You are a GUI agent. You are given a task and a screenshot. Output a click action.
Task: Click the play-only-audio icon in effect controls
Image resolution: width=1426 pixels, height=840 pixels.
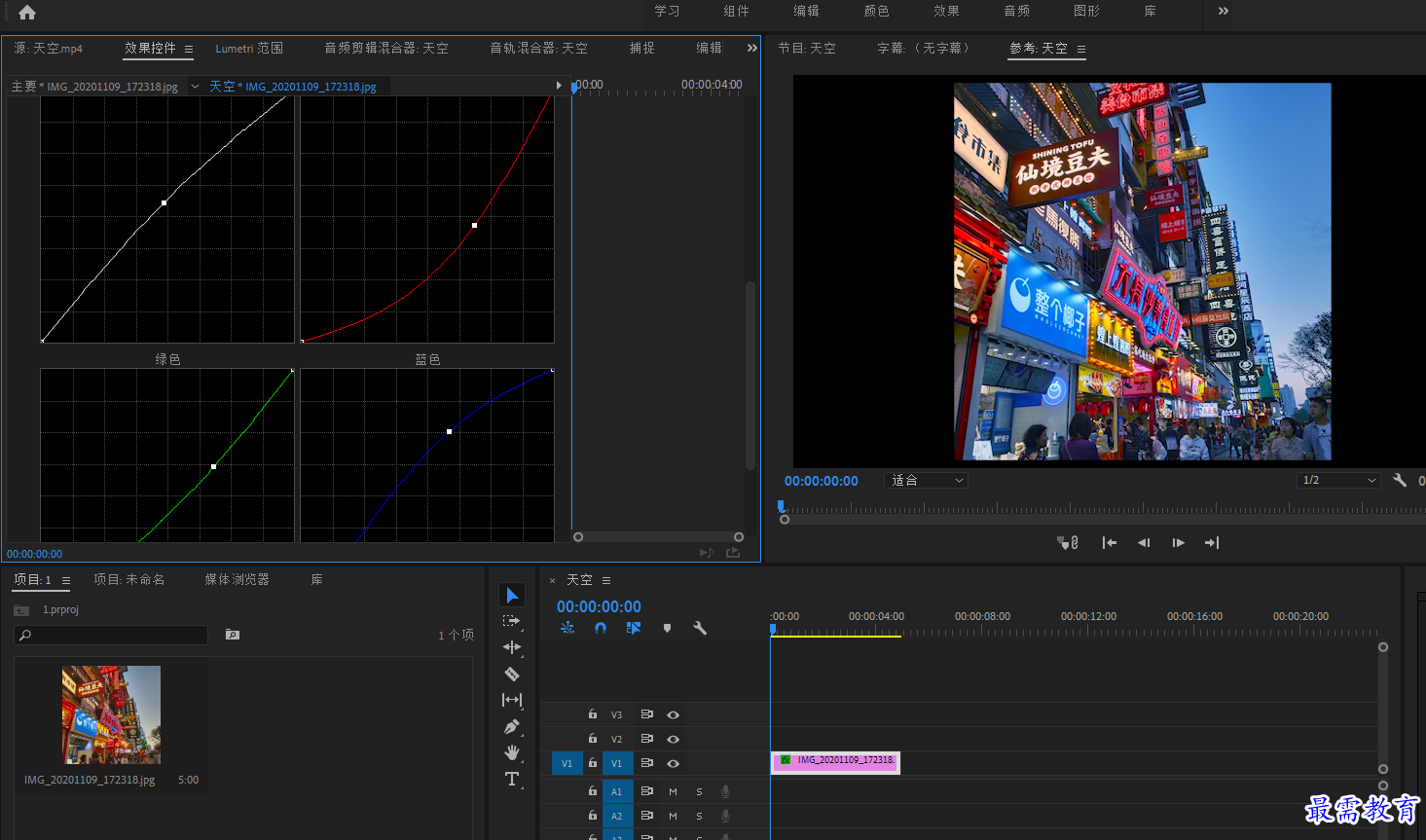707,553
